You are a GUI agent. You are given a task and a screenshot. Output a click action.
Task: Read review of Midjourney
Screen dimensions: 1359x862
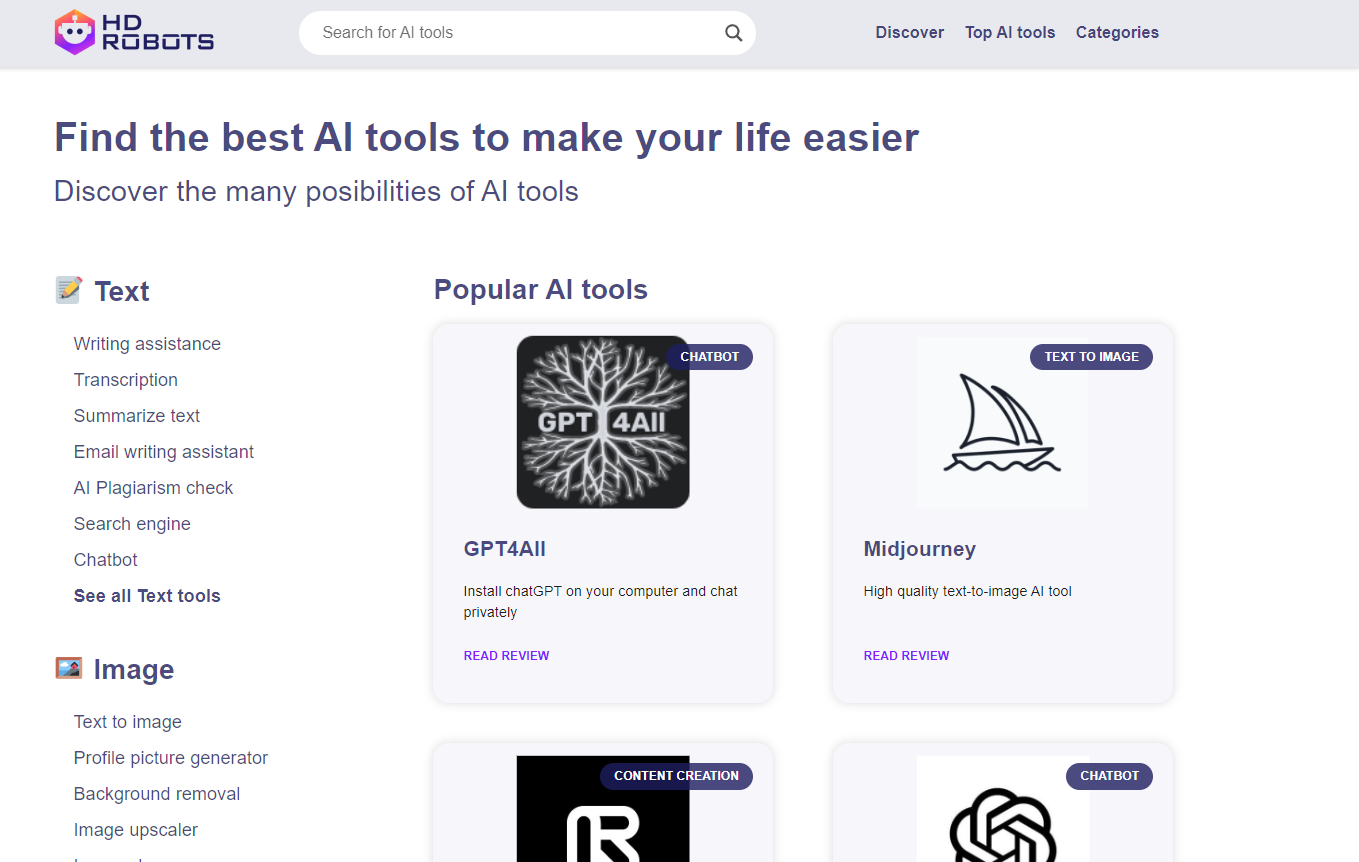906,656
